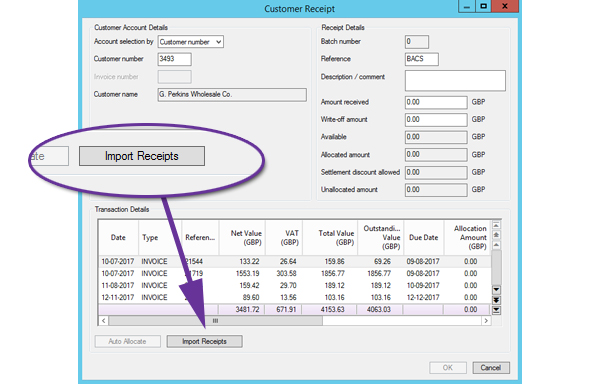This screenshot has width=600, height=384.
Task: Click the single up arrow scroll icon
Action: tap(496, 245)
